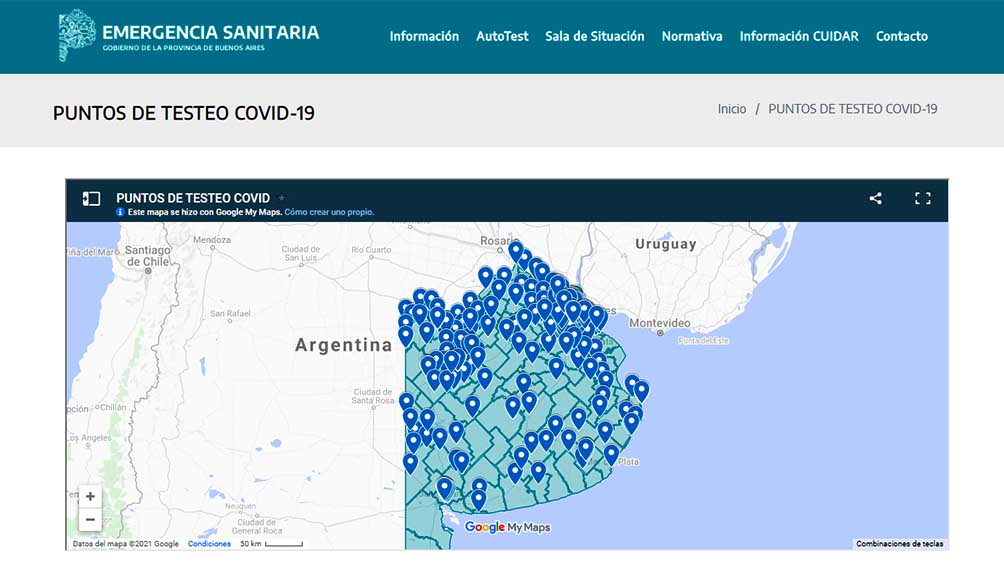Click the Río Cuarto label on map

pyautogui.click(x=371, y=250)
